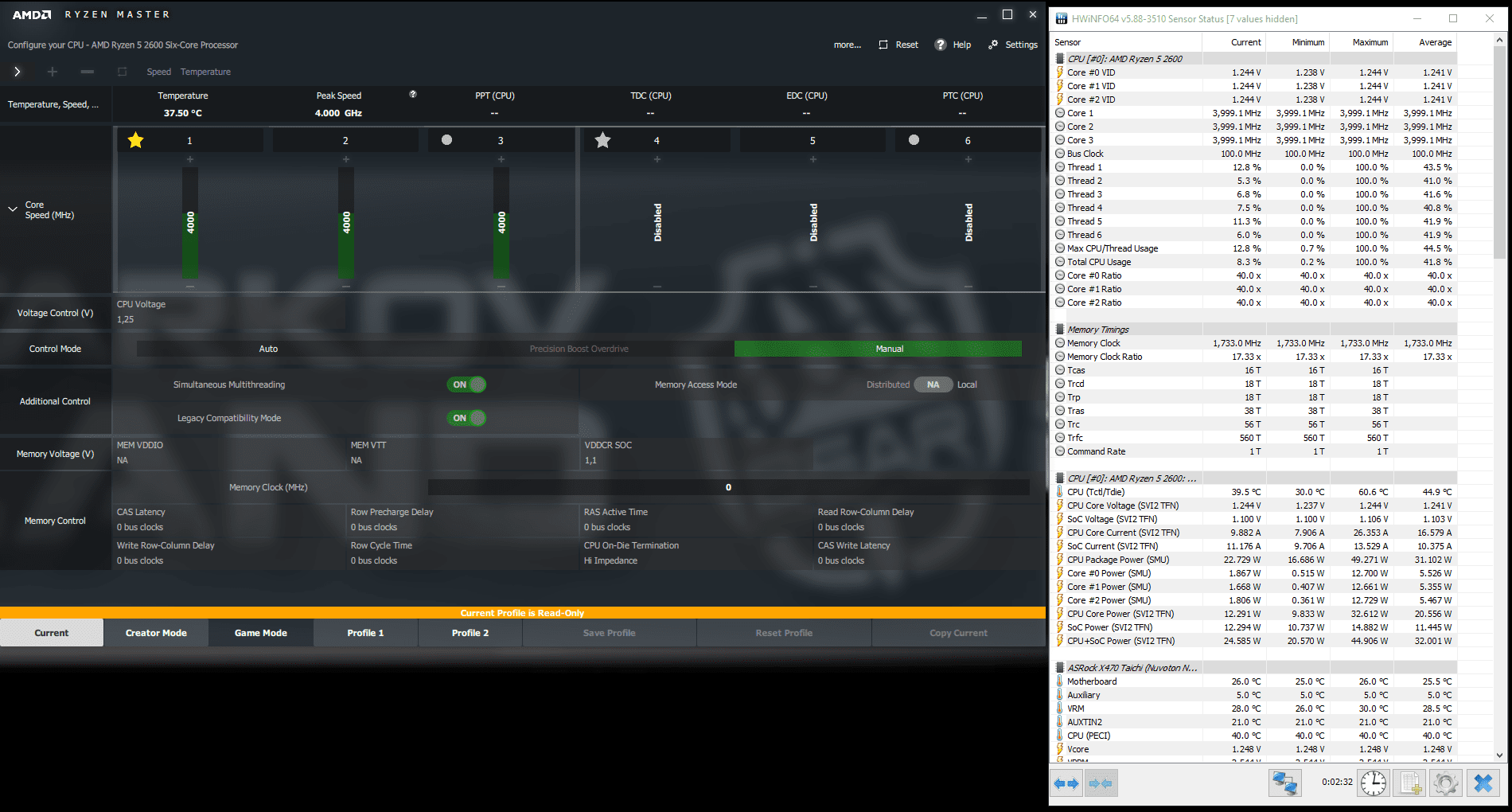Click the plus icon in Ryzen Master toolbar
The image size is (1512, 812).
point(53,72)
